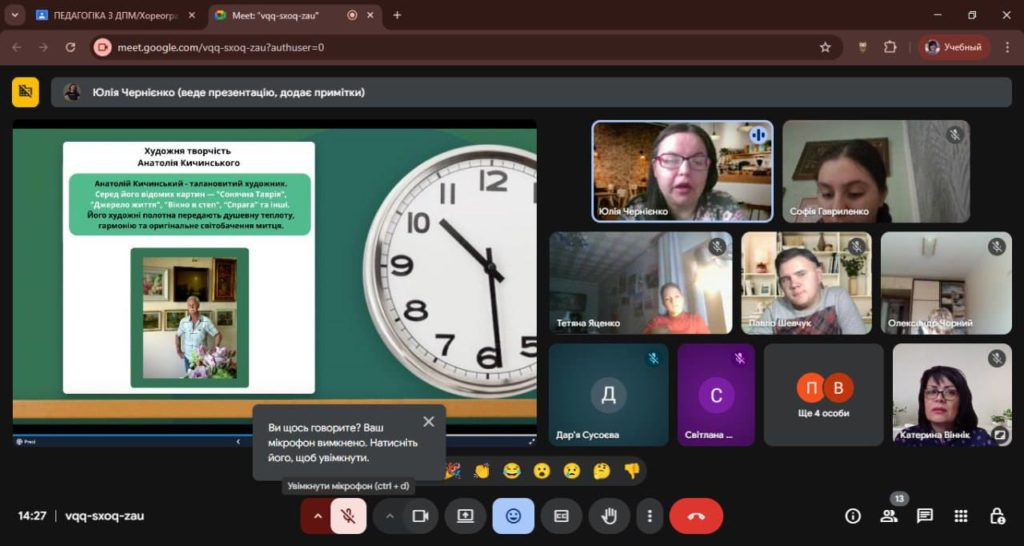
Task: Open a new browser tab
Action: click(x=397, y=15)
